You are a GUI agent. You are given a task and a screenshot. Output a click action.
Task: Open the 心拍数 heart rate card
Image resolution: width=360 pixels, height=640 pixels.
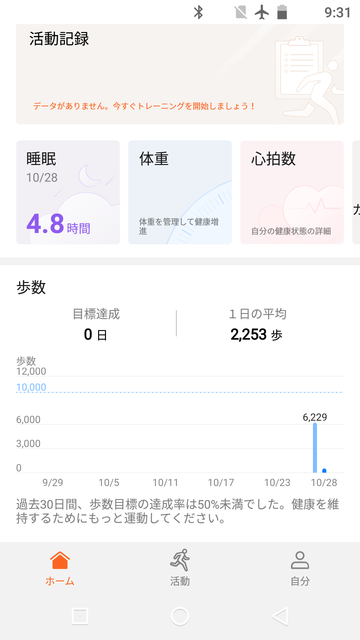click(x=292, y=192)
